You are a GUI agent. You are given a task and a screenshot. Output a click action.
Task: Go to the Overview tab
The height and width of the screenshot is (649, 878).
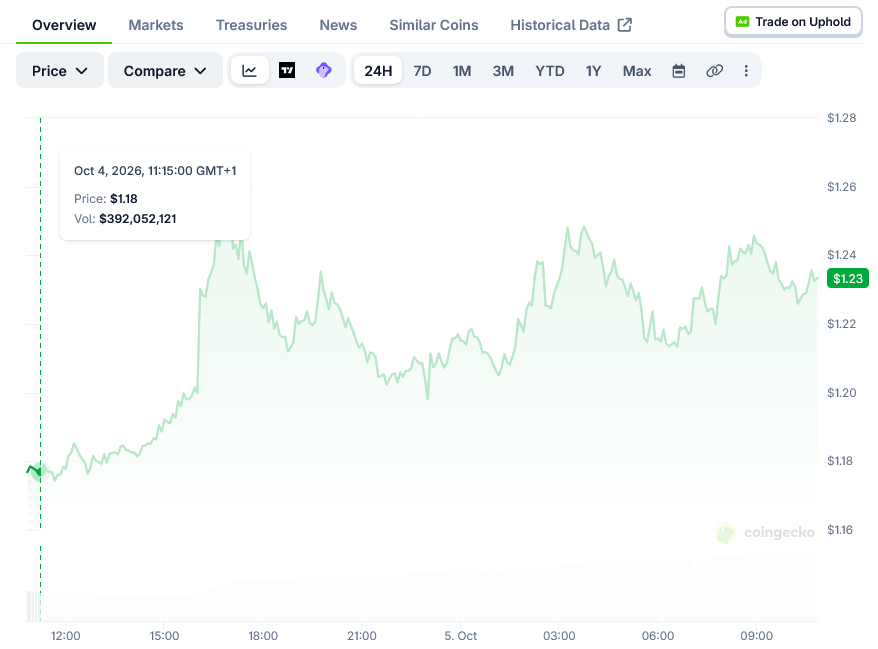coord(64,25)
